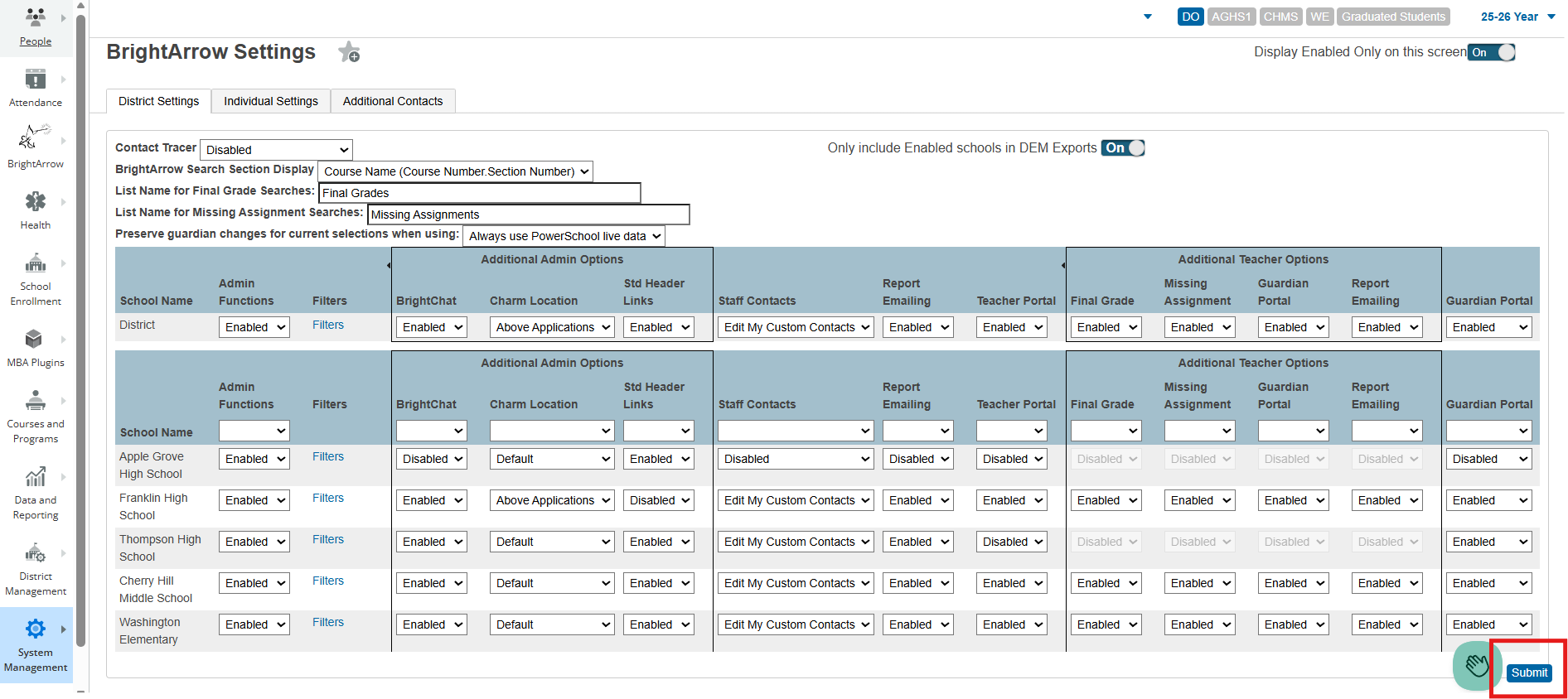Screen dimensions: 1568x699
Task: Switch to Individual Settings tab
Action: tap(271, 101)
